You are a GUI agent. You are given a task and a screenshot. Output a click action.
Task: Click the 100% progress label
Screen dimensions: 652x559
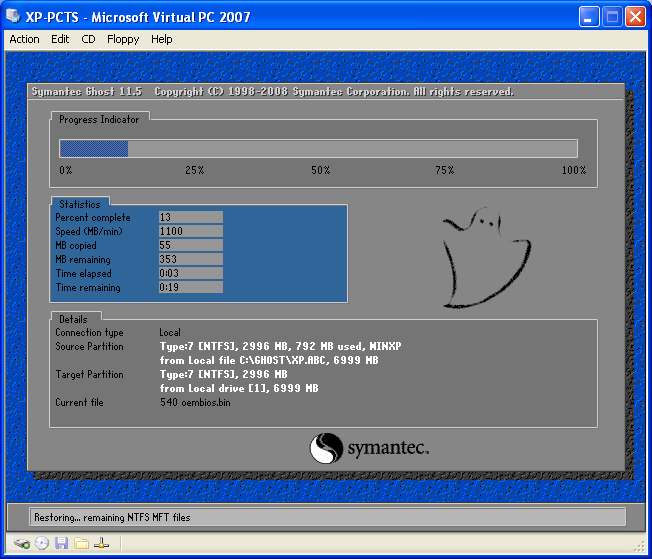point(574,170)
